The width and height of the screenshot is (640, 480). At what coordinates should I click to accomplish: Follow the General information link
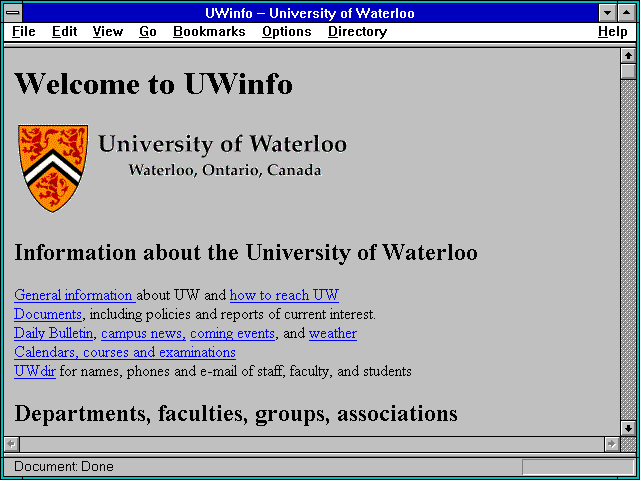[75, 295]
